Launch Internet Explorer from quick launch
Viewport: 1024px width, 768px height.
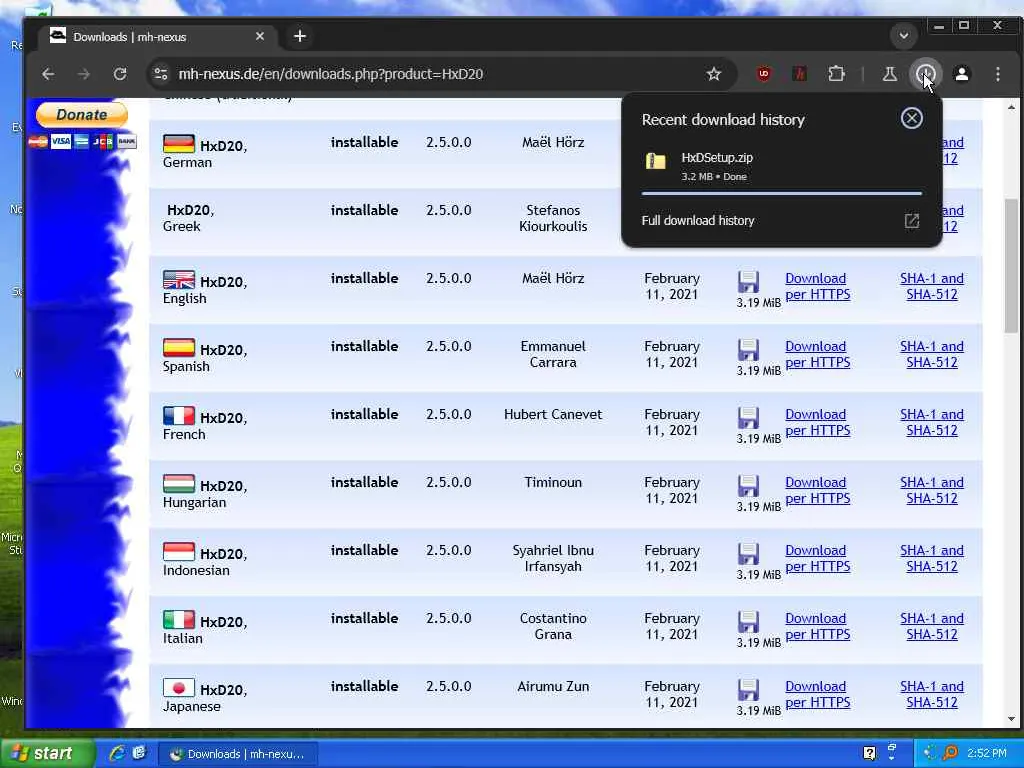[x=117, y=754]
